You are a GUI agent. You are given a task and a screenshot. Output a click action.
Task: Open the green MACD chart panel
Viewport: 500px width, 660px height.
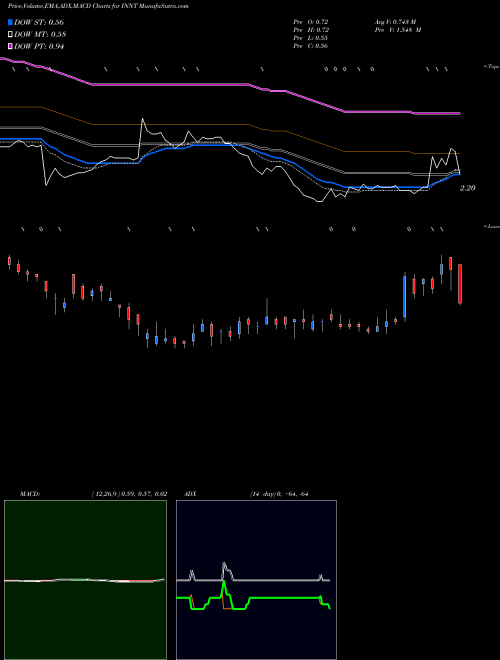point(85,580)
